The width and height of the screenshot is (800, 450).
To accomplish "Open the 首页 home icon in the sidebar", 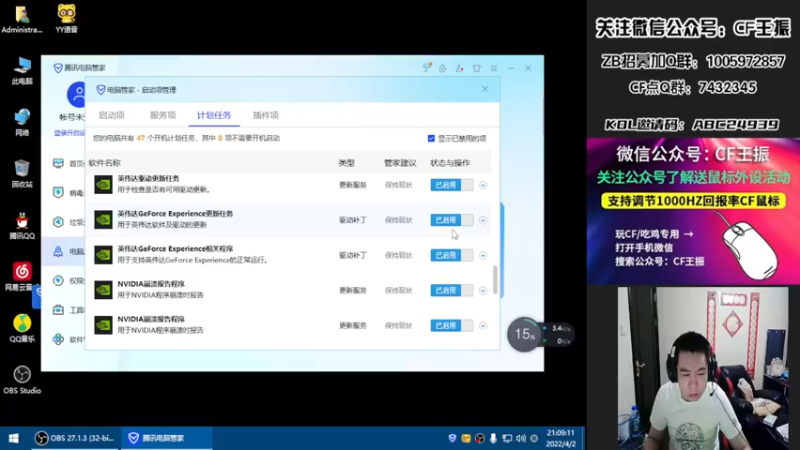I will [58, 163].
